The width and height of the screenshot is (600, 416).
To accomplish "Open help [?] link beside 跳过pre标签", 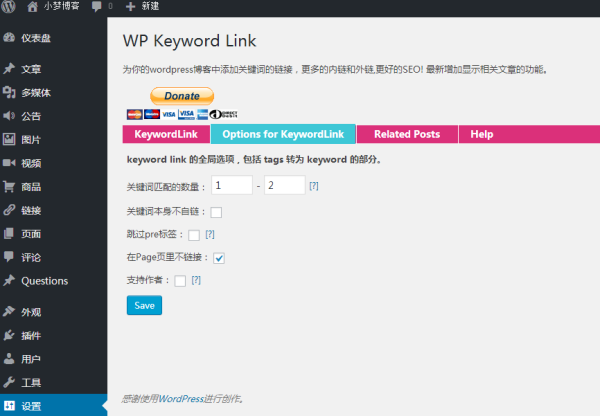I will coord(210,234).
